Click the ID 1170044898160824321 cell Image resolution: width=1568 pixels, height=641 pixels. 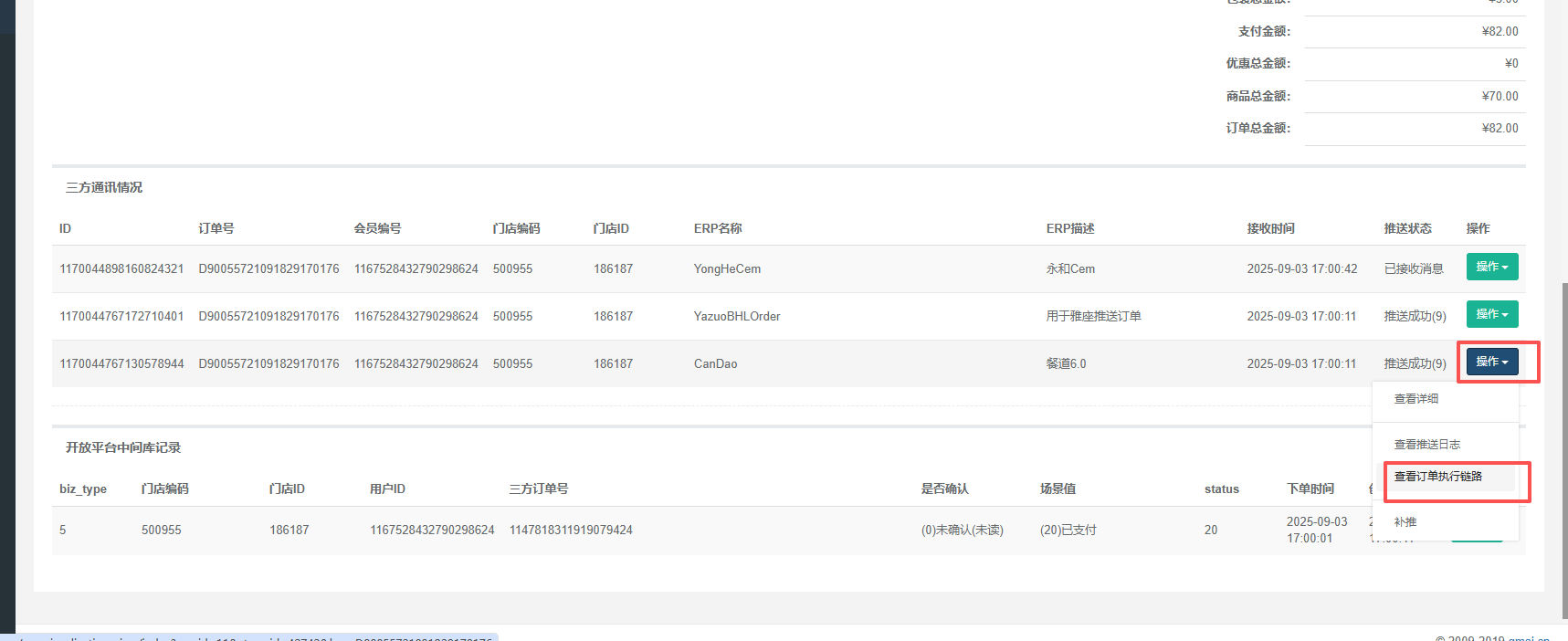[121, 269]
